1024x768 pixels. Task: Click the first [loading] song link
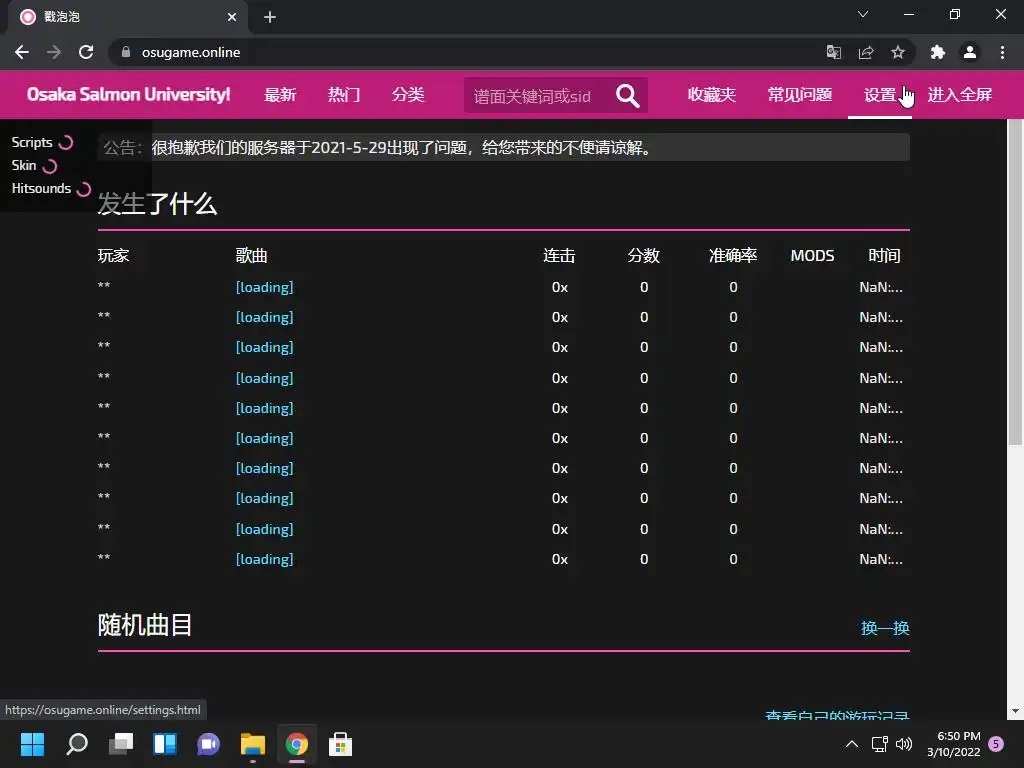coord(264,287)
